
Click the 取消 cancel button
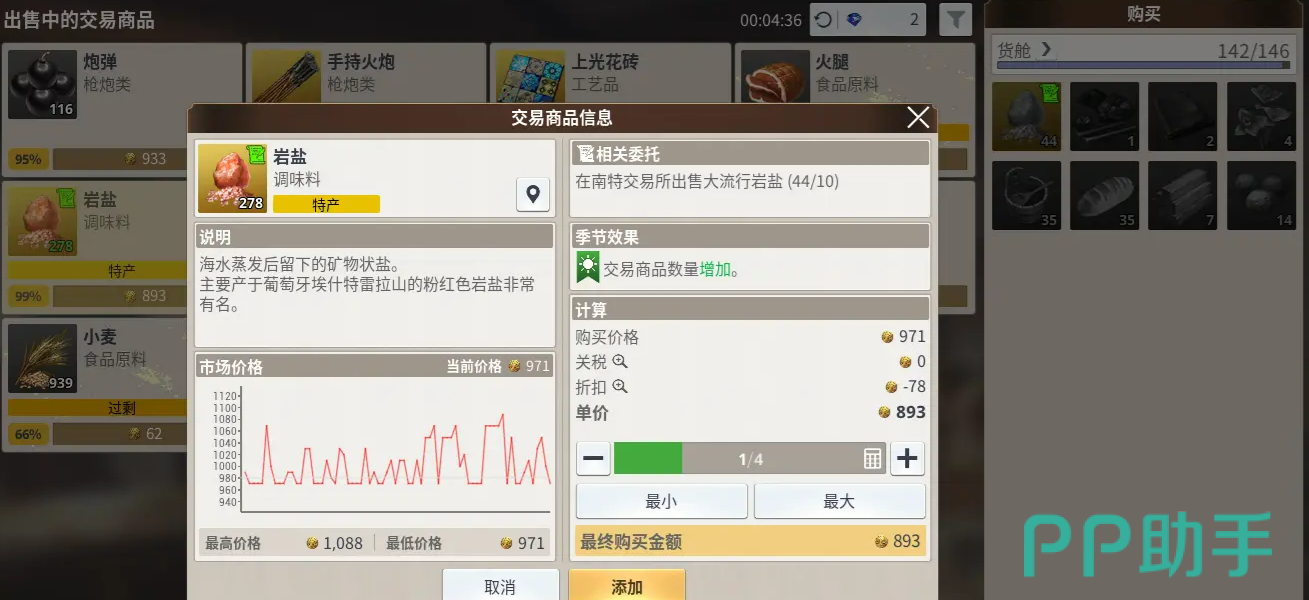tap(500, 586)
